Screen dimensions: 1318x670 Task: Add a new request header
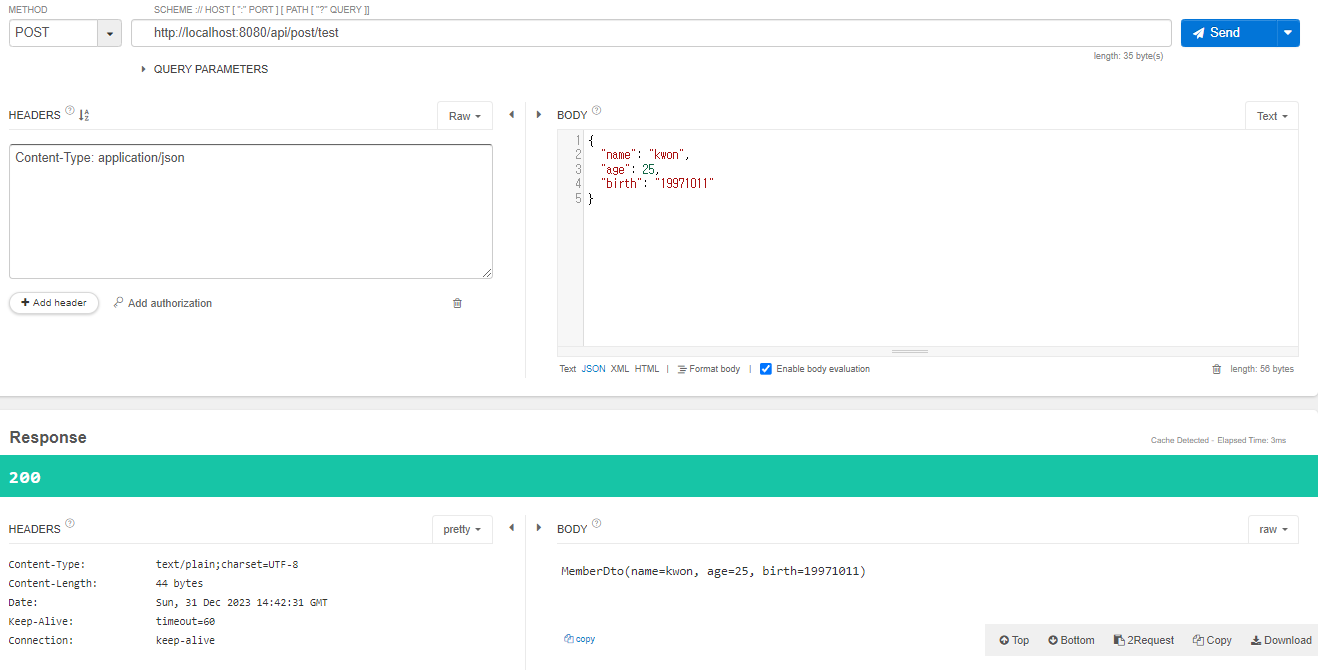(x=53, y=302)
